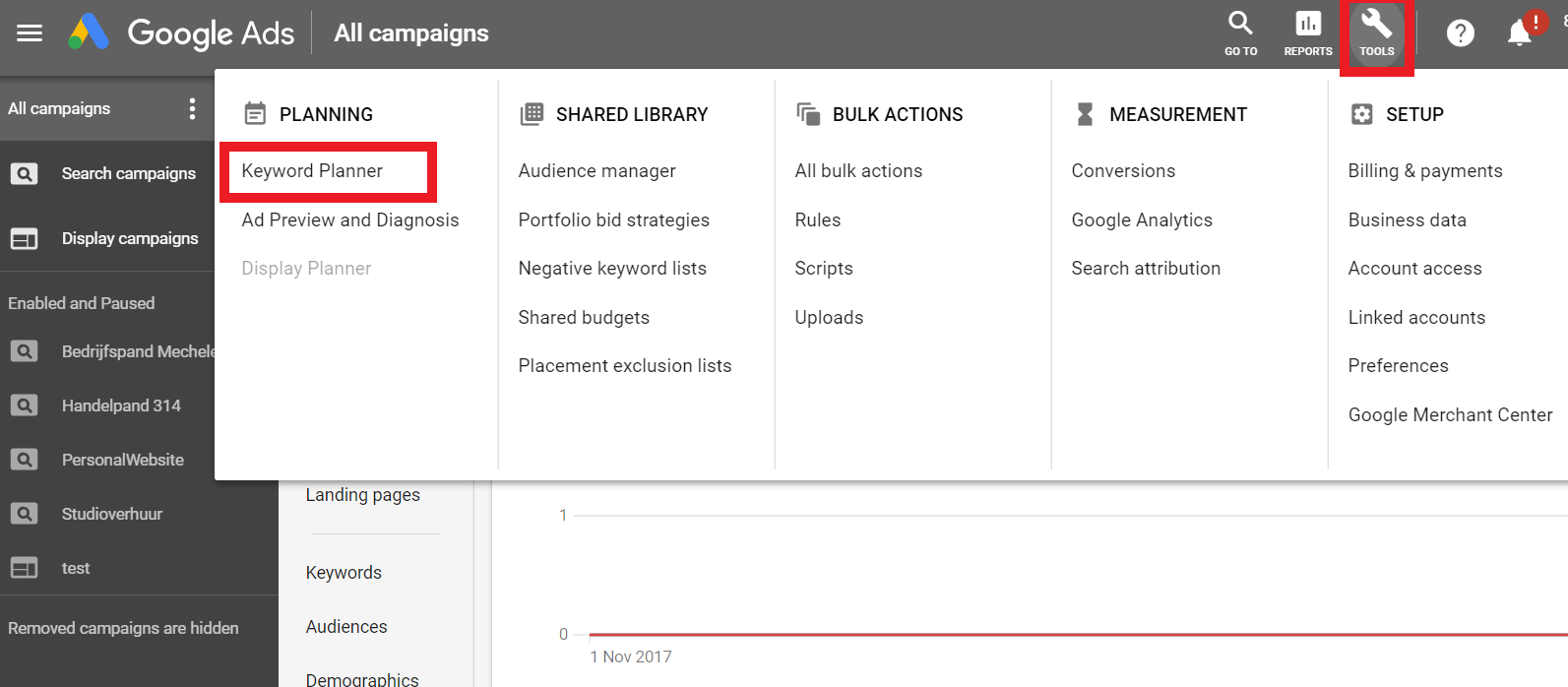The height and width of the screenshot is (687, 1568).
Task: Click the Google Ads logo
Action: 181,33
